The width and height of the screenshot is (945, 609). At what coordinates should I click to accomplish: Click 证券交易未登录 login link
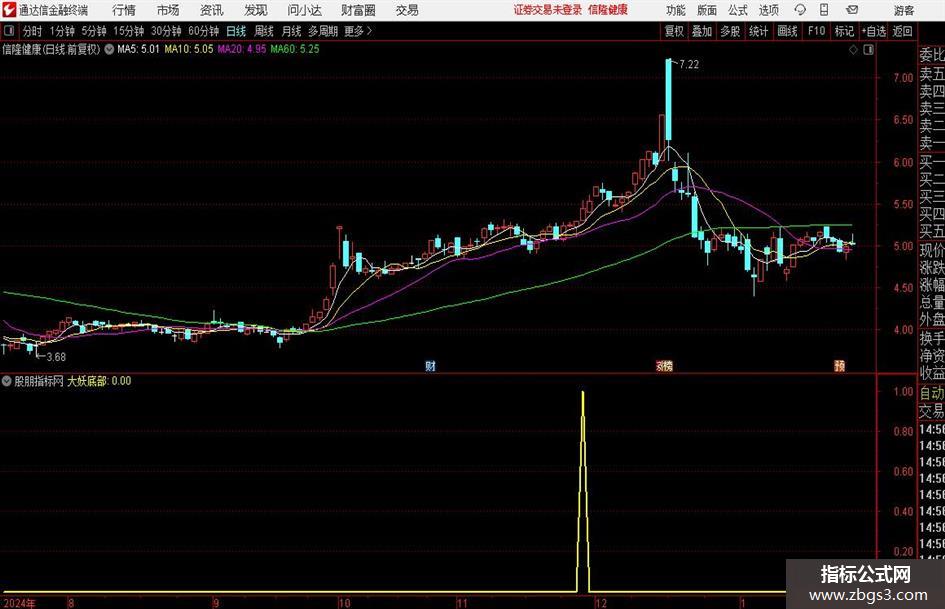click(548, 10)
